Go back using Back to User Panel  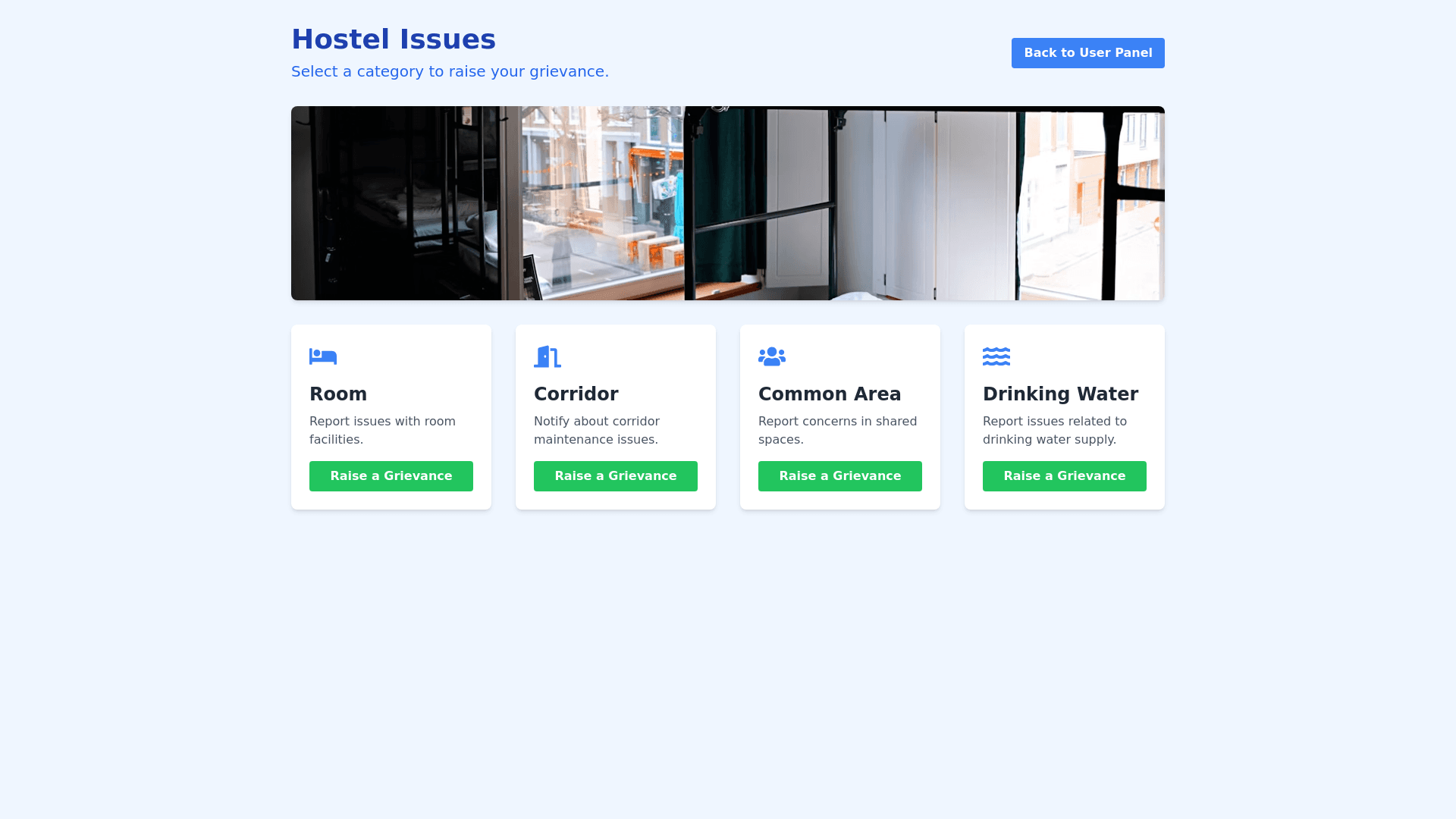pyautogui.click(x=1088, y=53)
